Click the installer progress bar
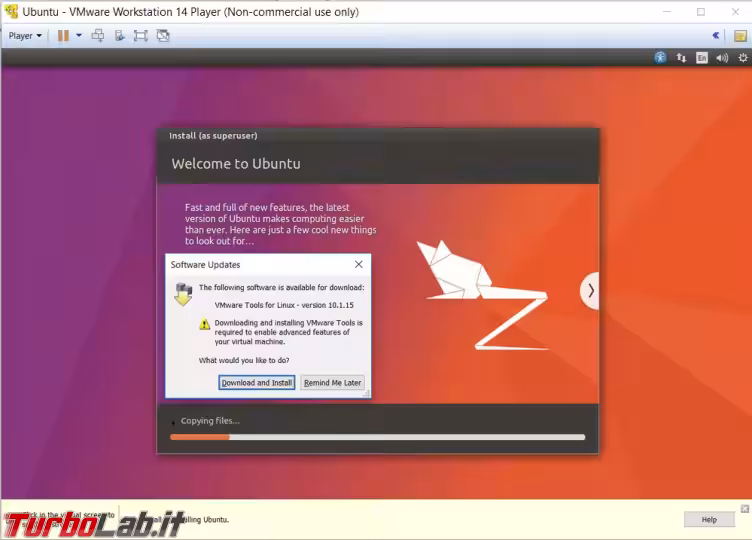 (377, 437)
